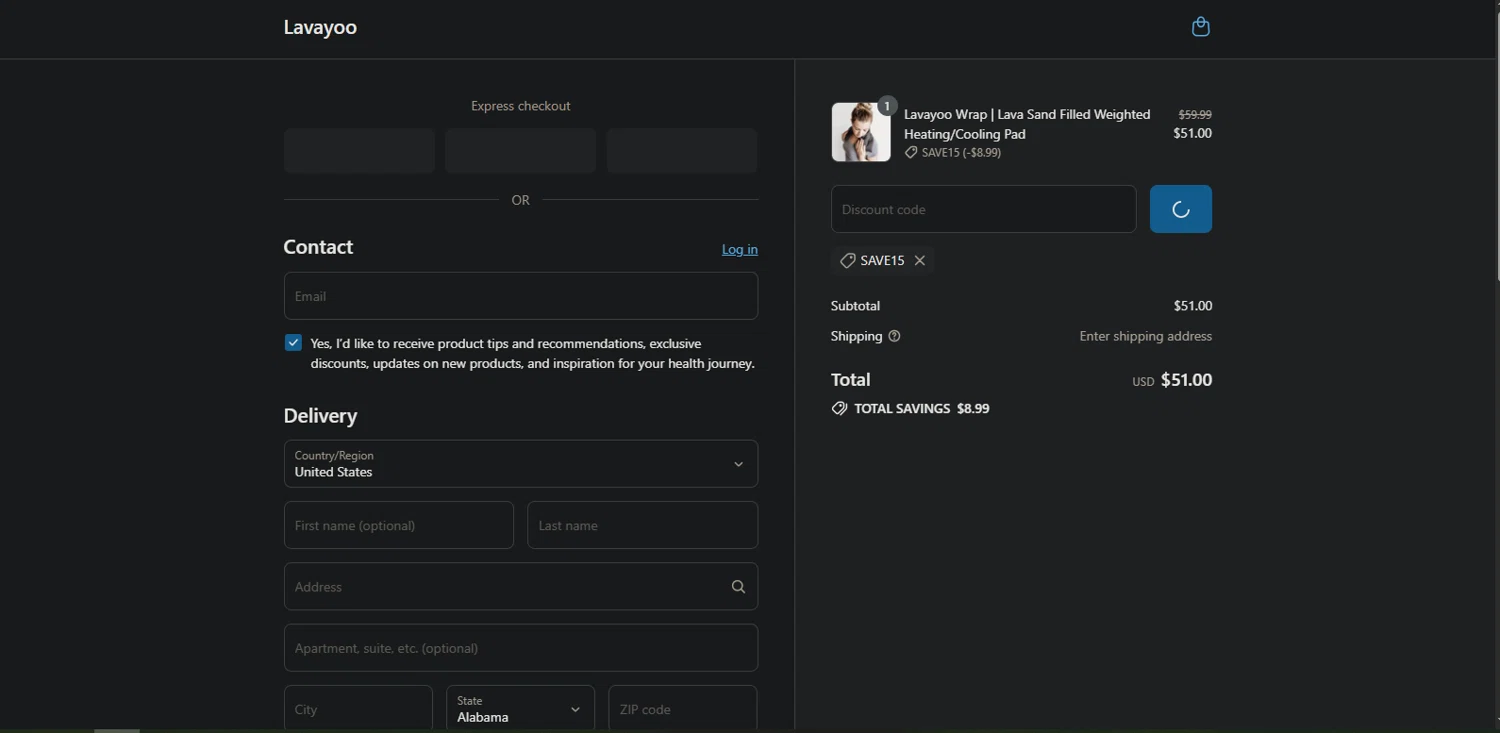Image resolution: width=1500 pixels, height=733 pixels.
Task: Click the Lavayoo Wrap product thumbnail
Action: pos(861,132)
